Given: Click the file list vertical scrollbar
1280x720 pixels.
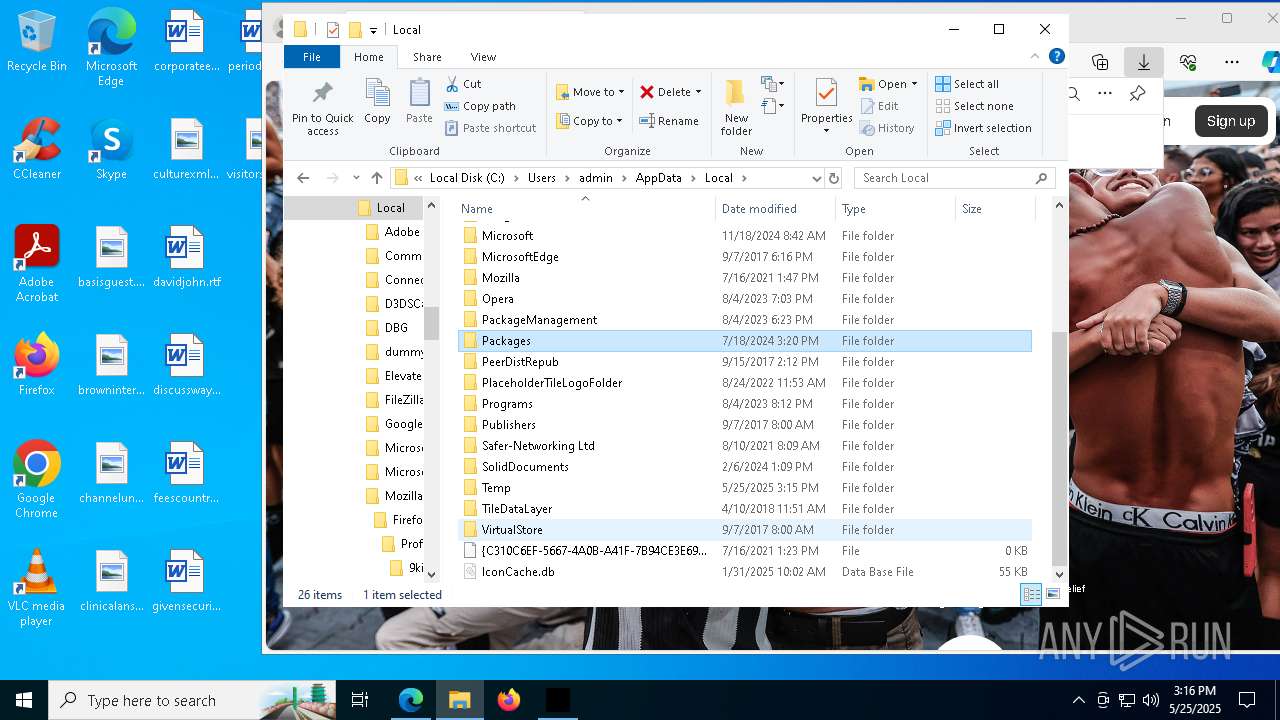Looking at the screenshot, I should [1060, 447].
